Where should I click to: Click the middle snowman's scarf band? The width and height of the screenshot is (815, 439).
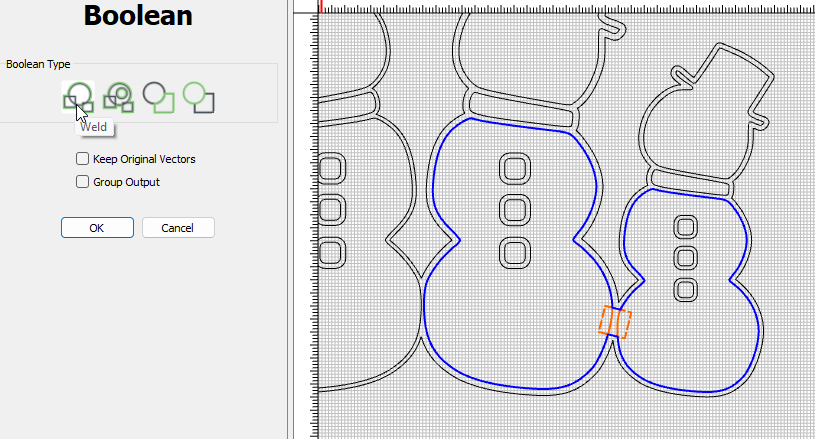(x=523, y=111)
